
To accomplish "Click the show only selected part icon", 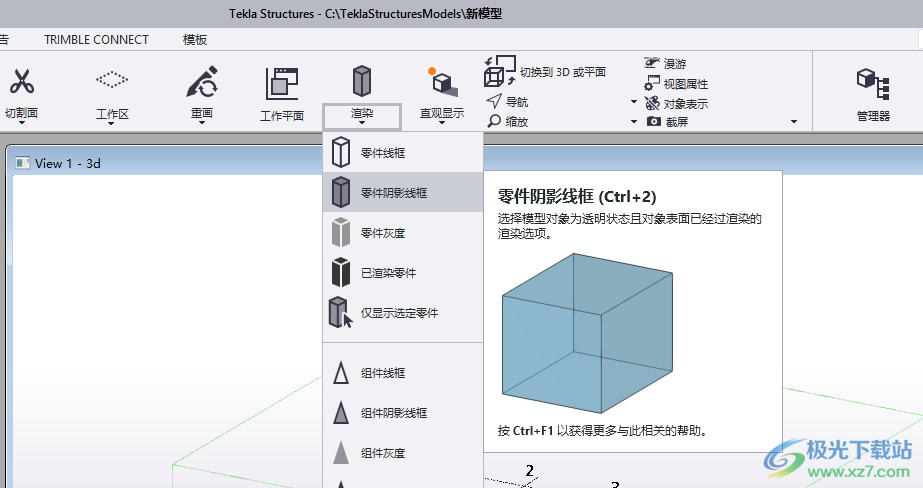I will [x=340, y=312].
